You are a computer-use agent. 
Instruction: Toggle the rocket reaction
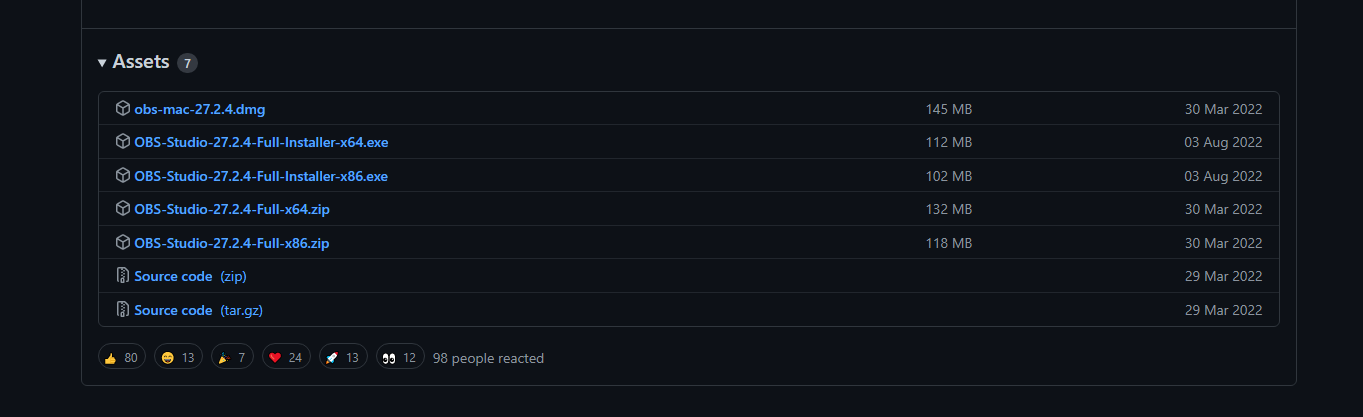[343, 357]
